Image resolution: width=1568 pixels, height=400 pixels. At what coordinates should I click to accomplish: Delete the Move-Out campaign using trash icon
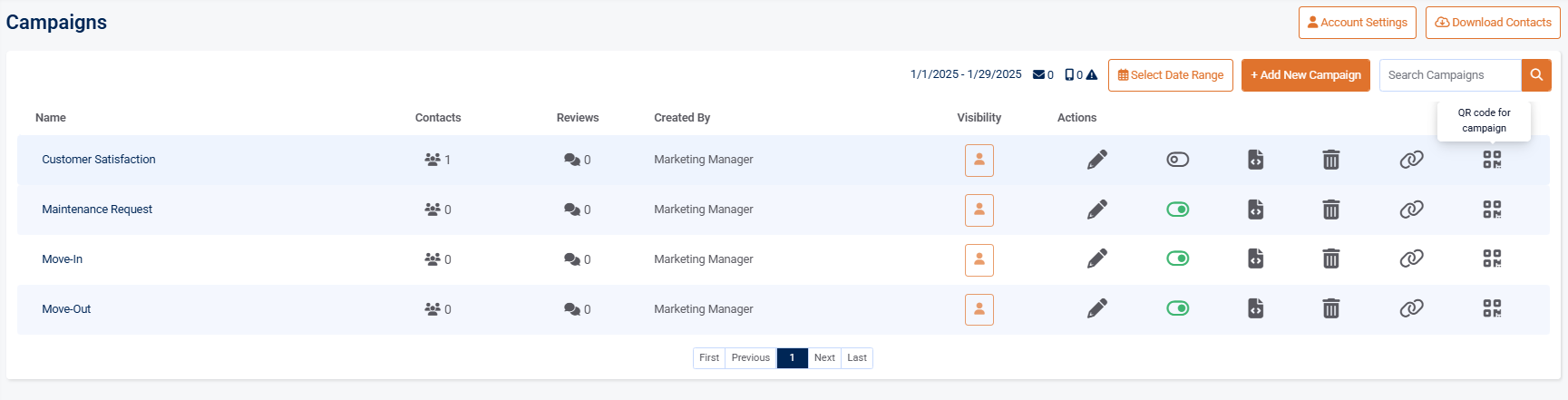point(1330,309)
